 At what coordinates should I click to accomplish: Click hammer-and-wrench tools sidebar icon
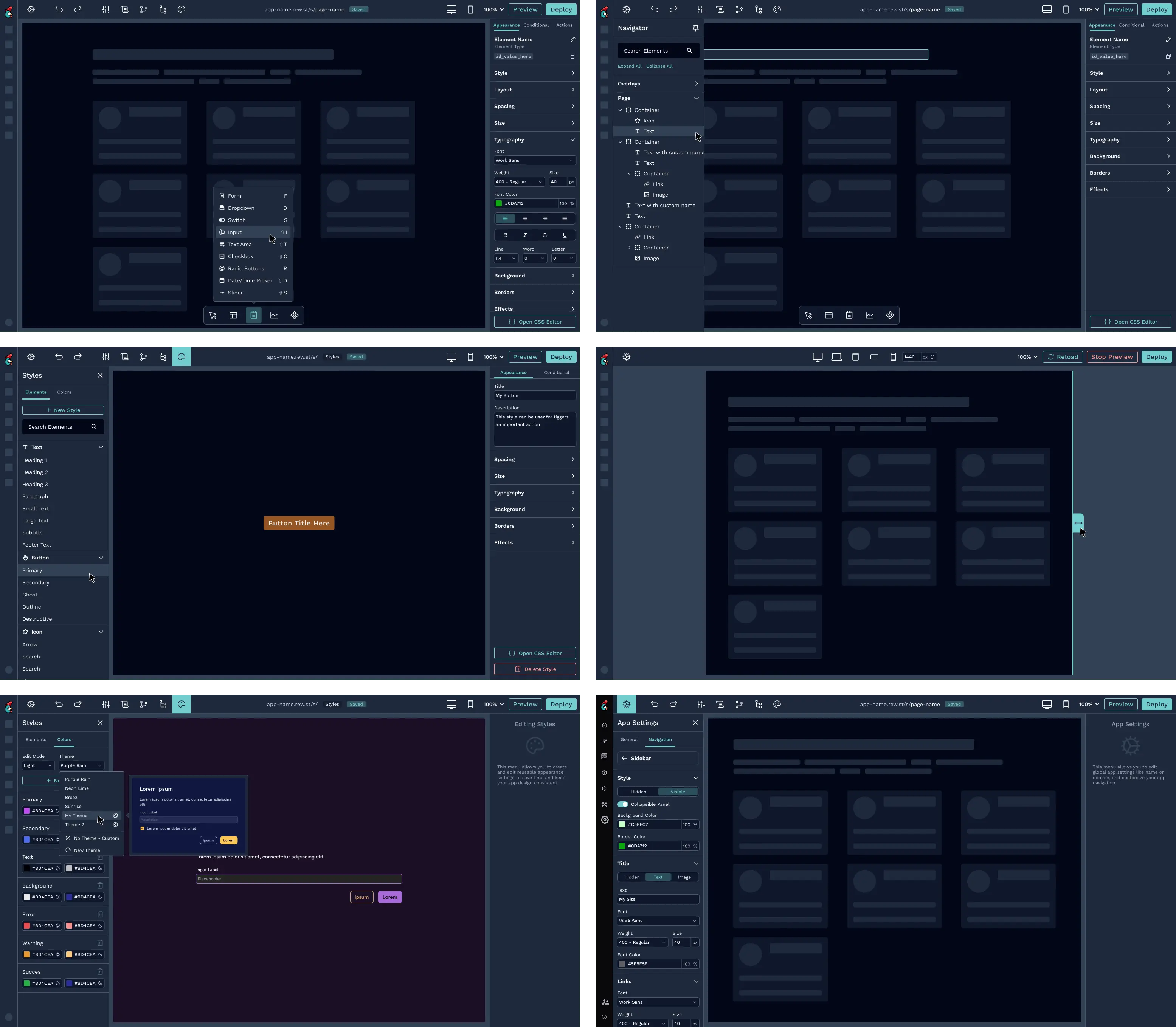click(604, 804)
